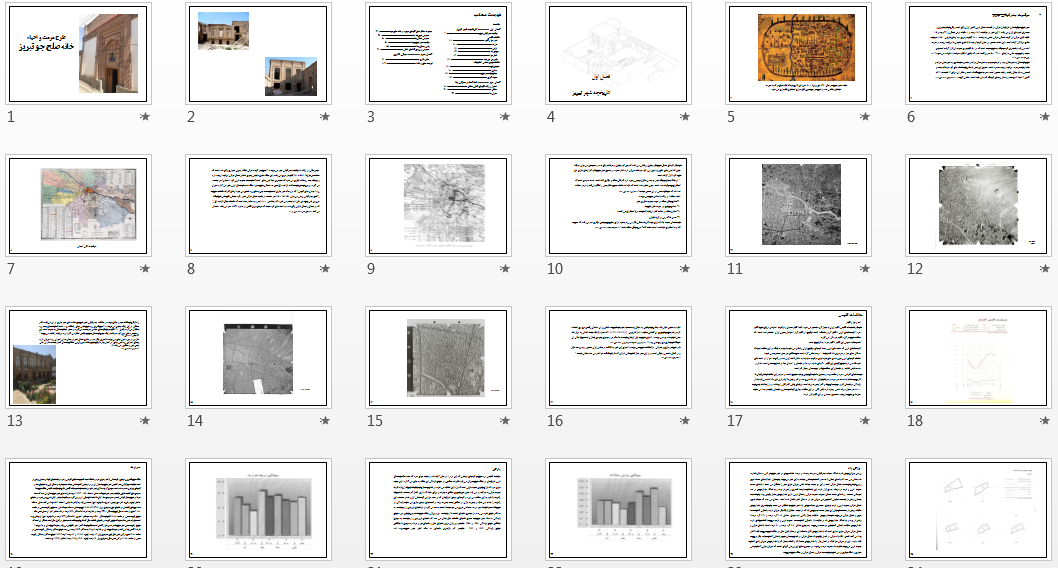
Task: Play transition star icon for slide 14
Action: click(325, 420)
